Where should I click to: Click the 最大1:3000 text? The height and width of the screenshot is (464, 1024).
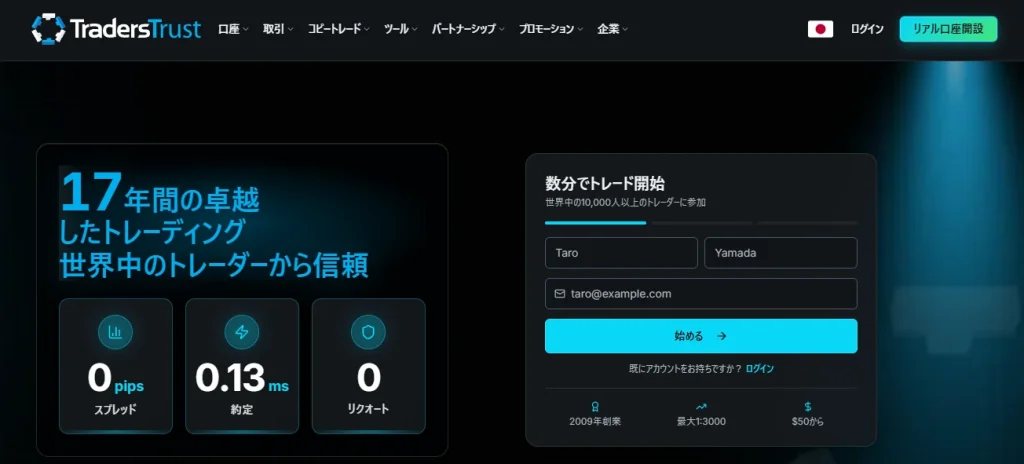(701, 422)
